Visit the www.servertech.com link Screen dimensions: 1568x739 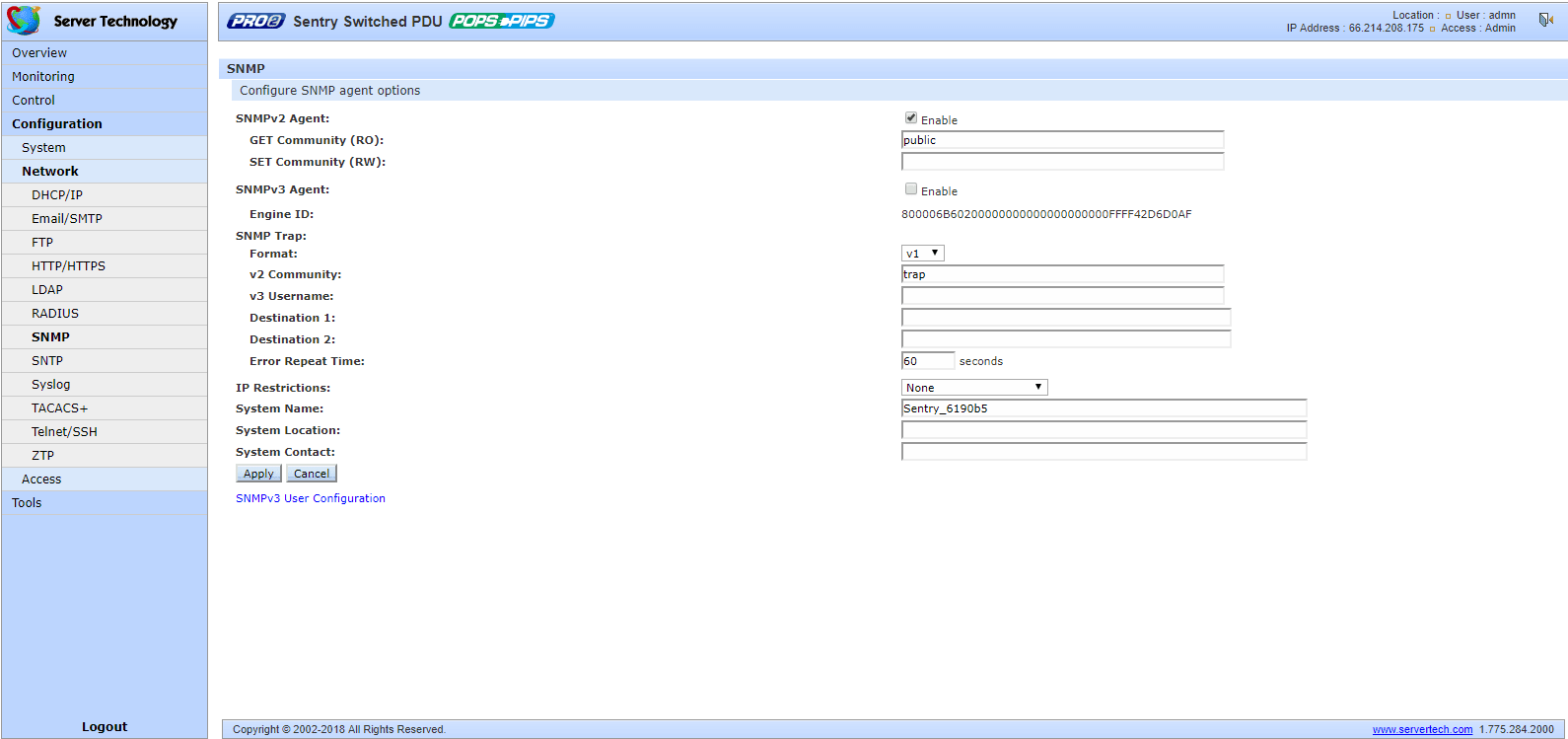coord(1422,730)
